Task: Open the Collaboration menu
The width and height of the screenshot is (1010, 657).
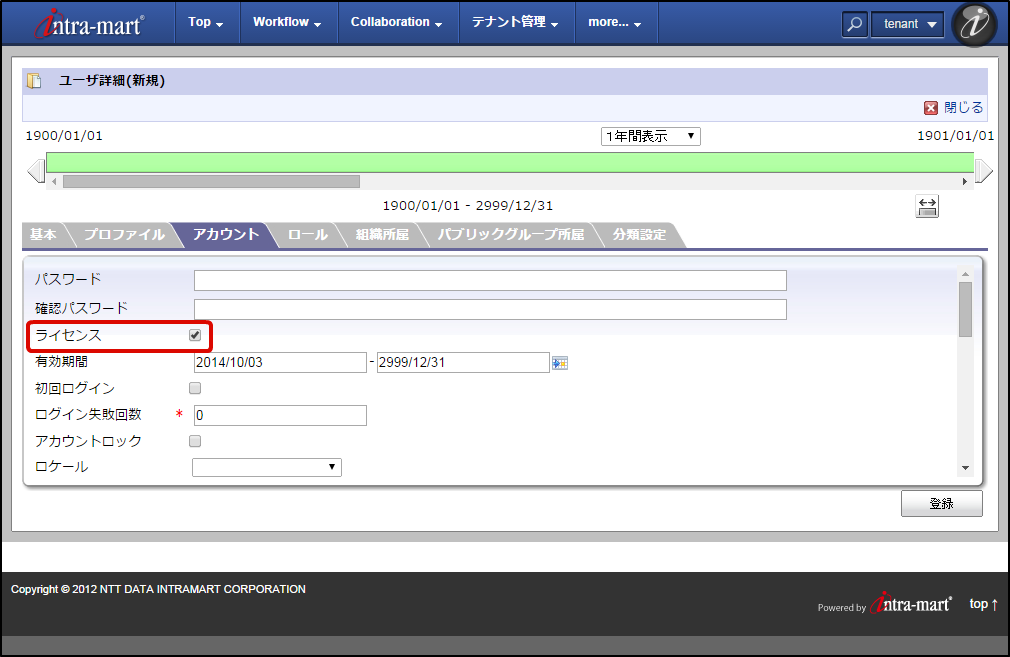Action: [x=397, y=22]
